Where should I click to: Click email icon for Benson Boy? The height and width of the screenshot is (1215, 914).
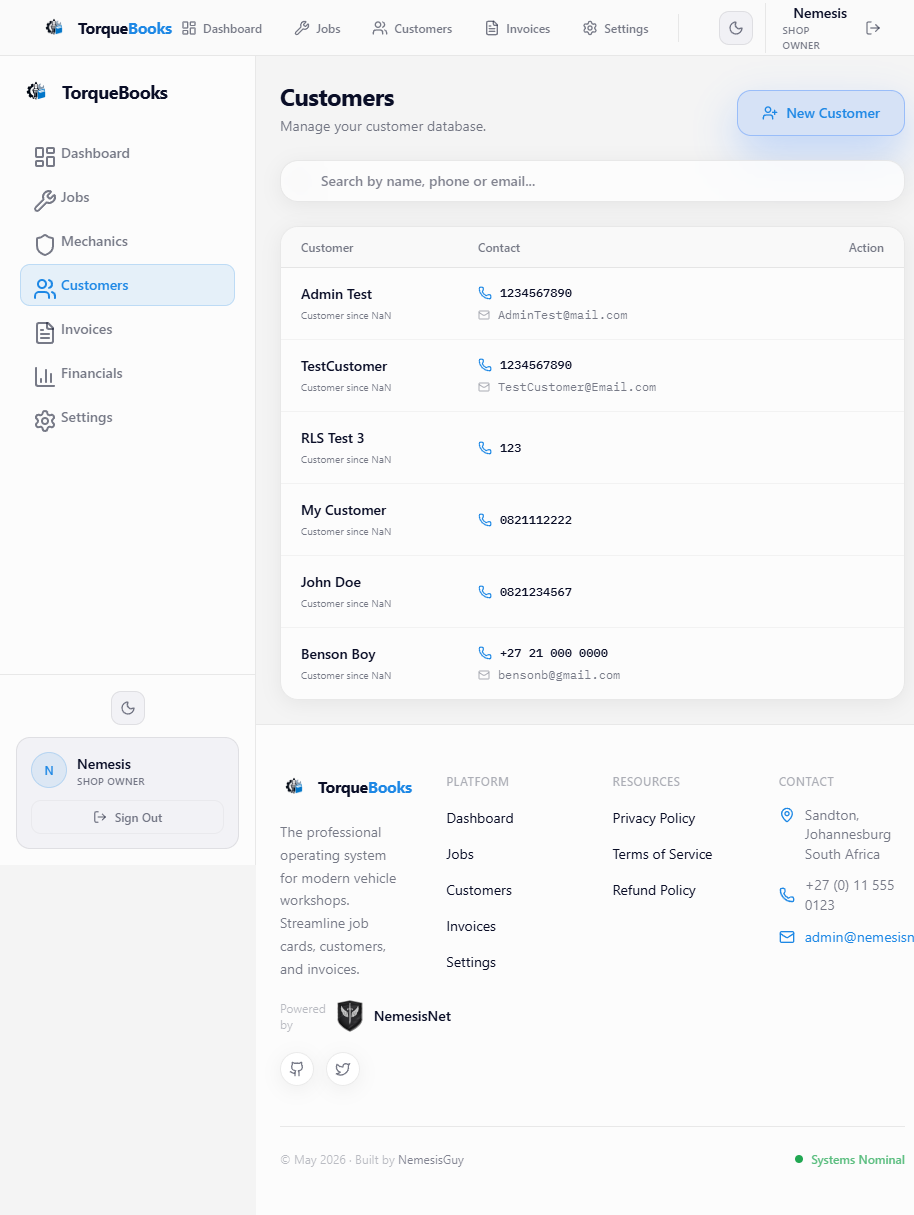484,675
